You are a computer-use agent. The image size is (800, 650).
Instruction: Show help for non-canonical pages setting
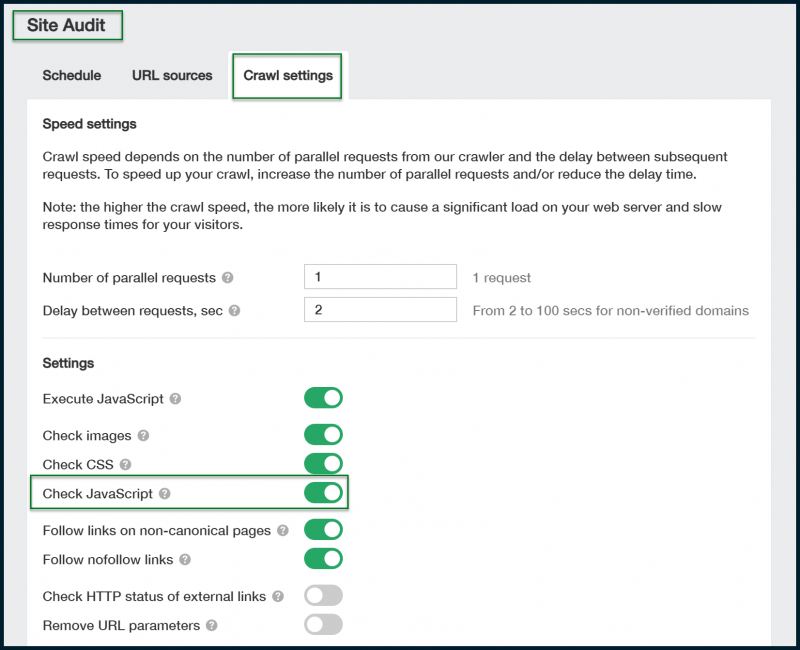click(x=283, y=531)
